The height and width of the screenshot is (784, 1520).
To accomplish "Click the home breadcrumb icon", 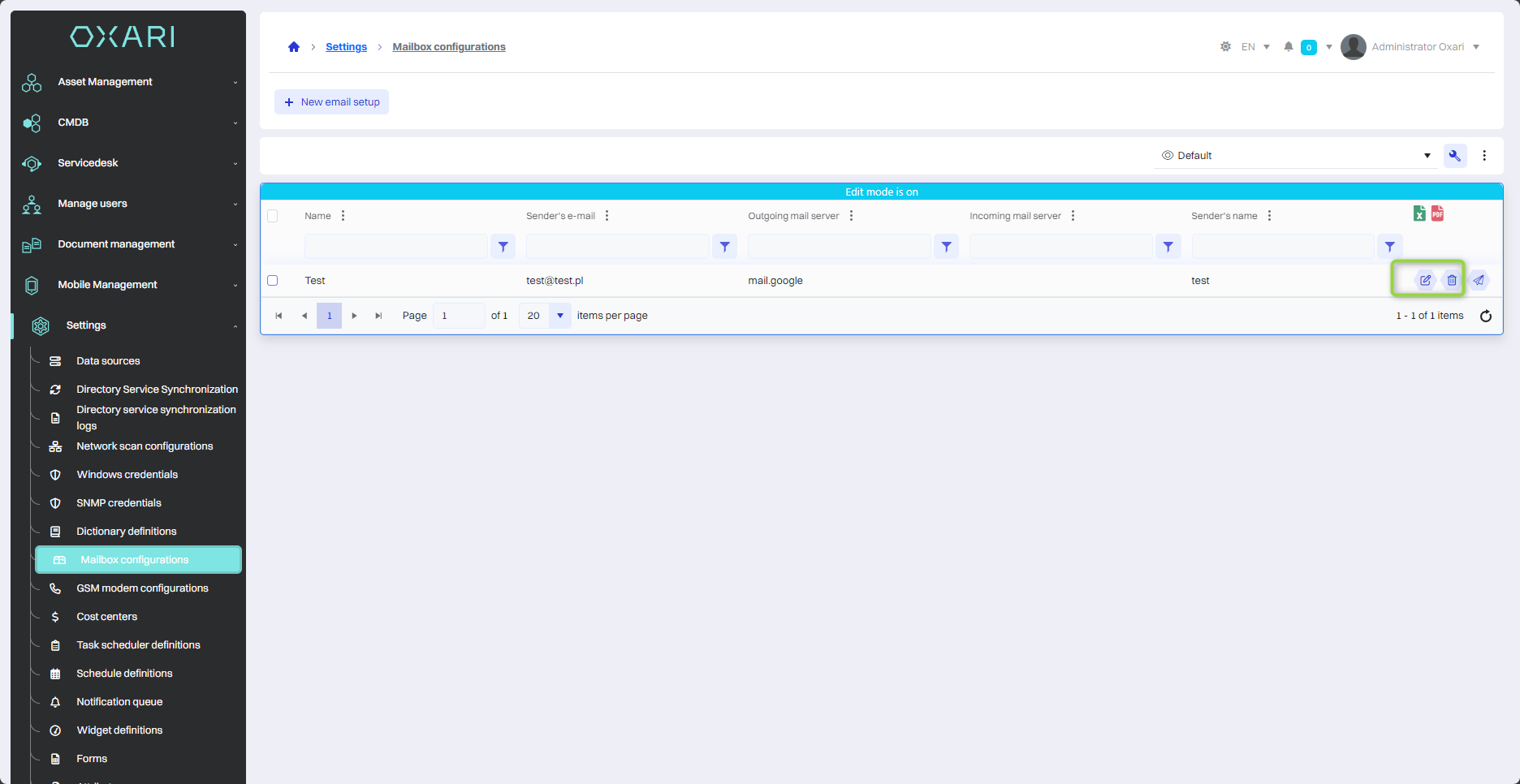I will (x=294, y=47).
